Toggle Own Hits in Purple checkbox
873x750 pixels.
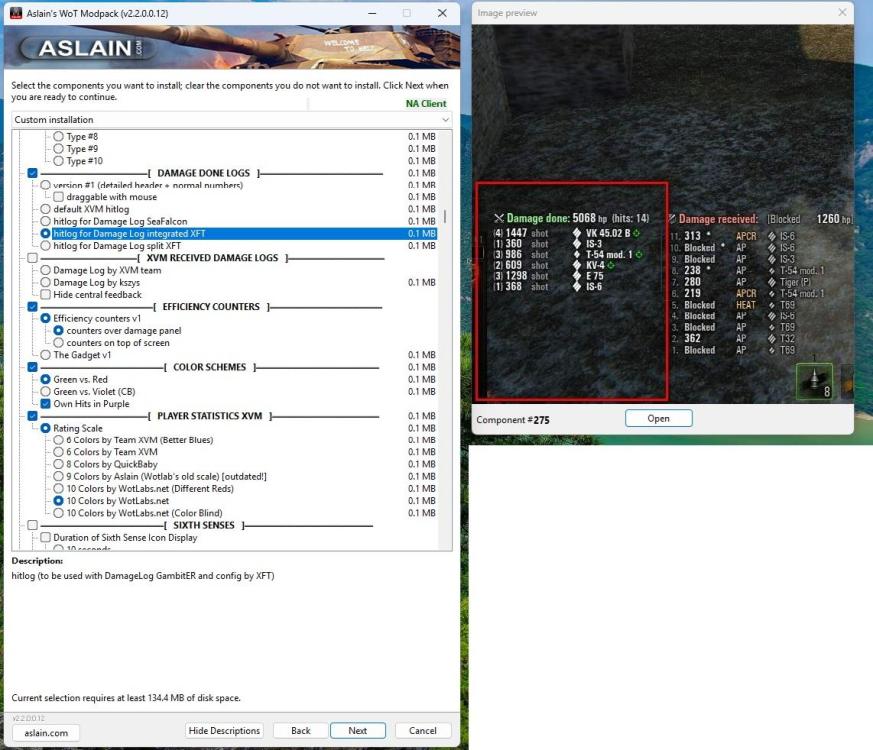click(x=46, y=404)
